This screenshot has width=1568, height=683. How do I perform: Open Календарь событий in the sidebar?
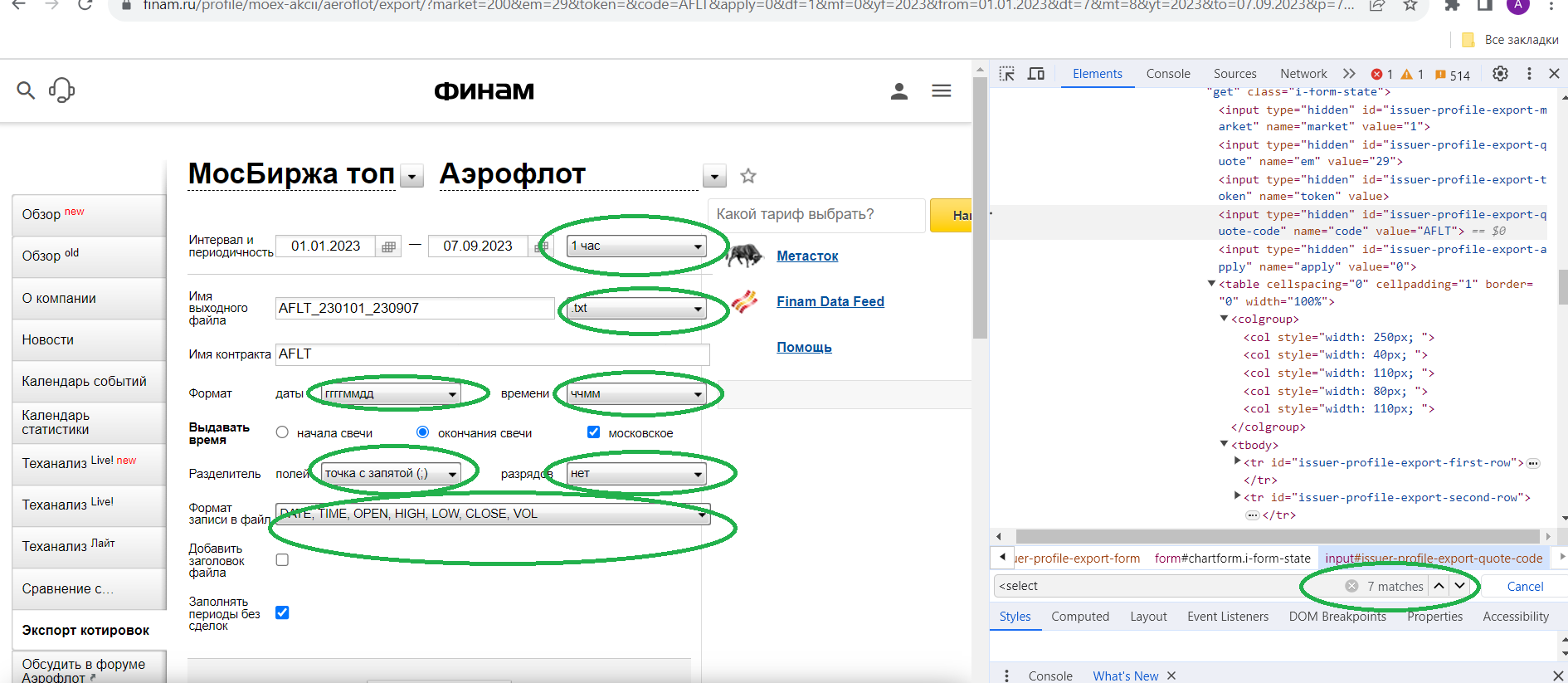[x=90, y=382]
